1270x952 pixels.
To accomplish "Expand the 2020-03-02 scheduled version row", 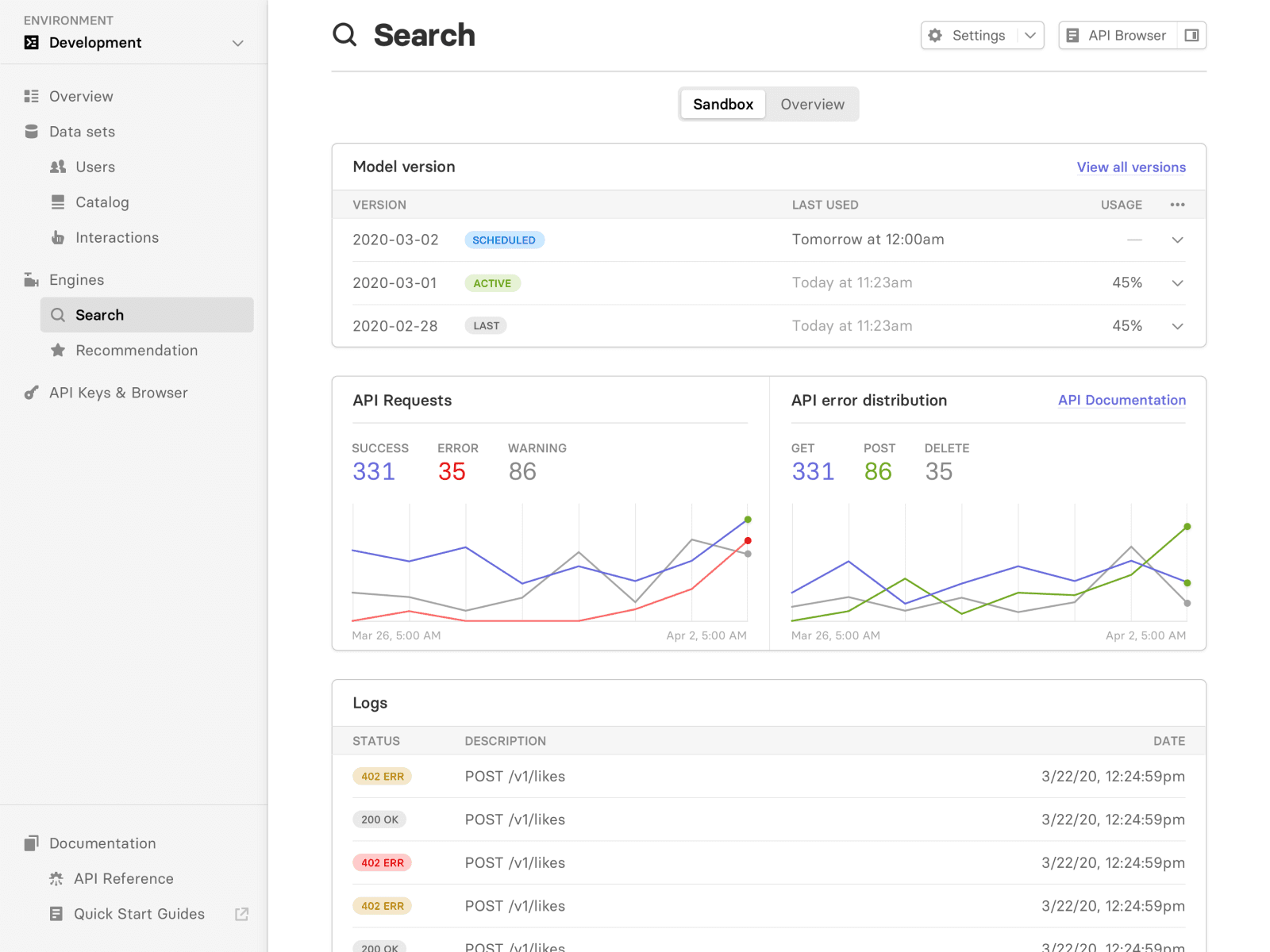I will pos(1177,240).
